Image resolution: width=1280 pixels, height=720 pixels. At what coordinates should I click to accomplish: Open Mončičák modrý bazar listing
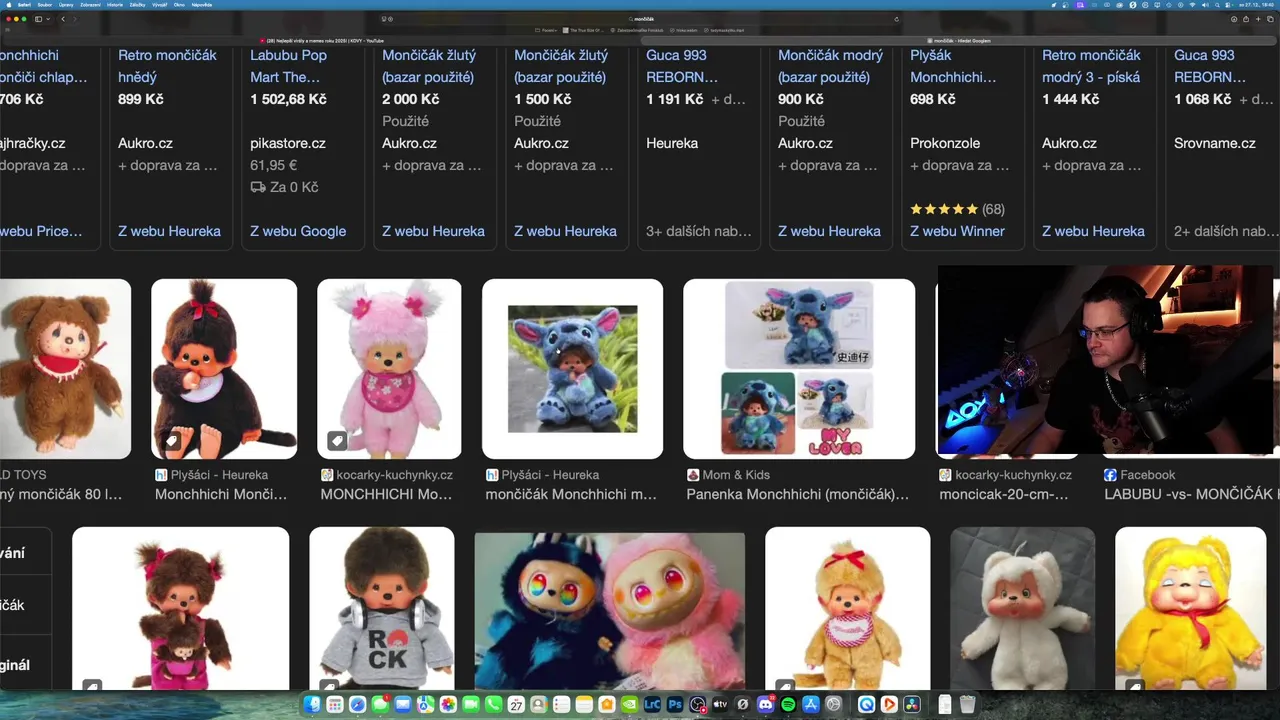pyautogui.click(x=830, y=66)
